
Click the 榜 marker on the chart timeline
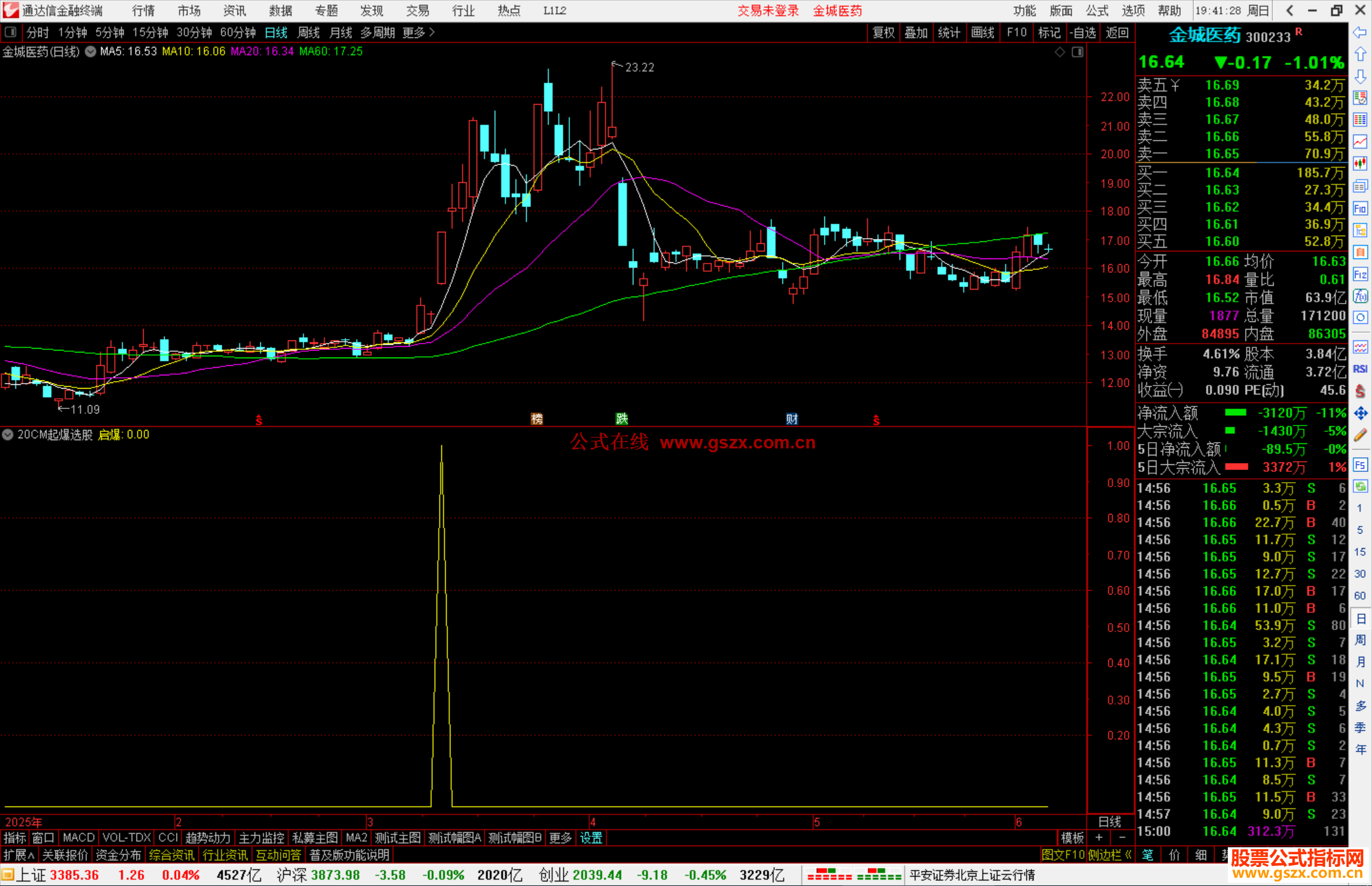[537, 419]
